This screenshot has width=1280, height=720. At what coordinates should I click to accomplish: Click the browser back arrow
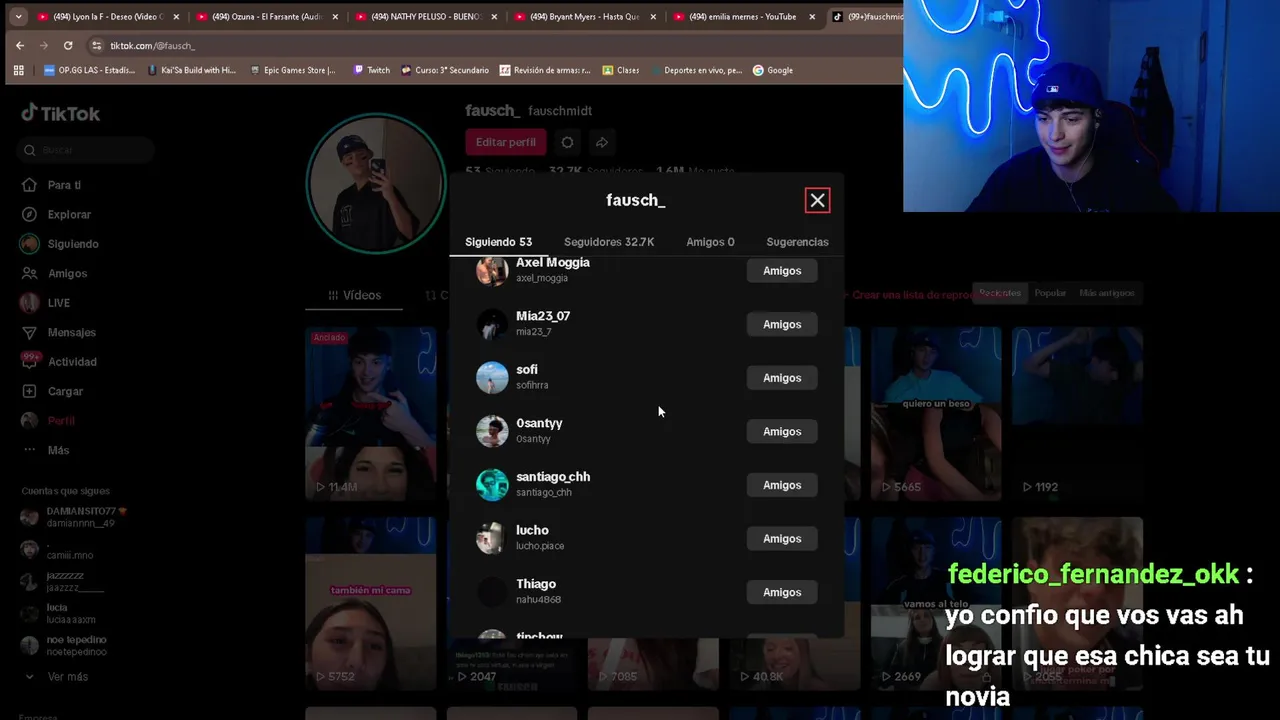tap(20, 46)
